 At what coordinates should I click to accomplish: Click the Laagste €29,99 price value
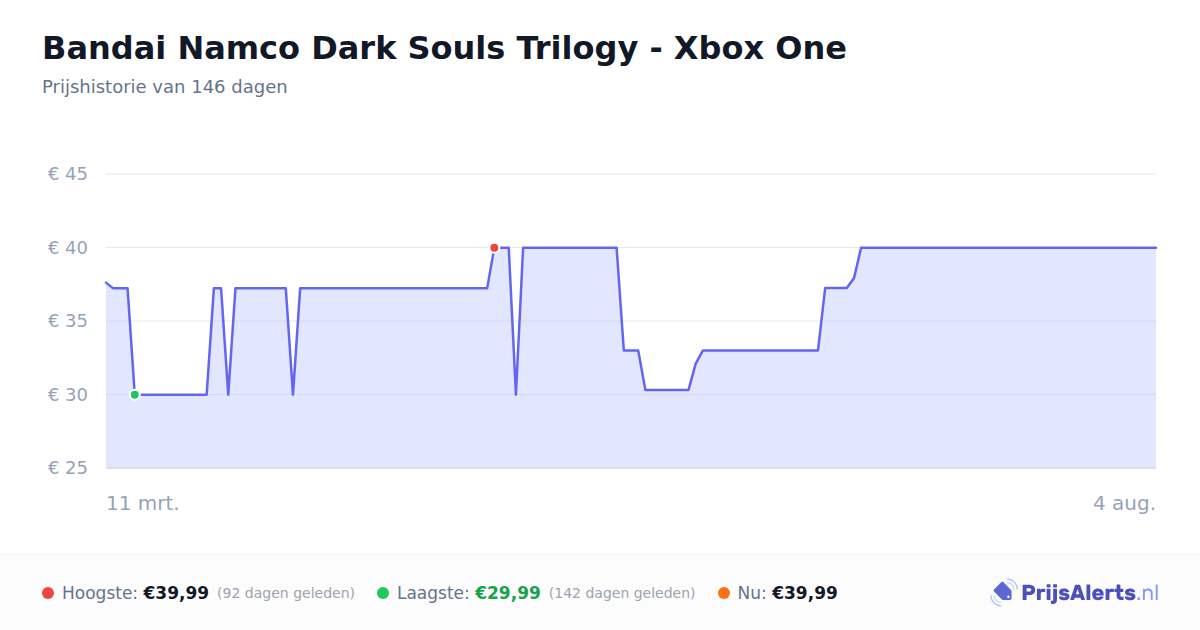(x=507, y=593)
